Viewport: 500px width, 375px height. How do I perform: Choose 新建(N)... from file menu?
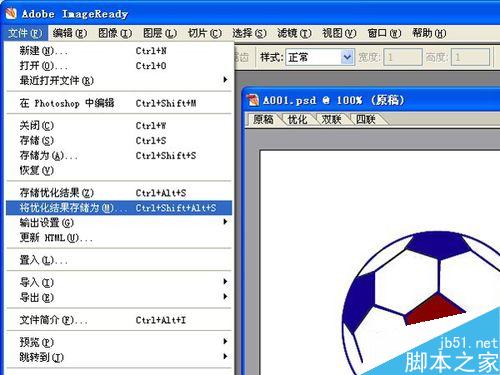(x=119, y=51)
